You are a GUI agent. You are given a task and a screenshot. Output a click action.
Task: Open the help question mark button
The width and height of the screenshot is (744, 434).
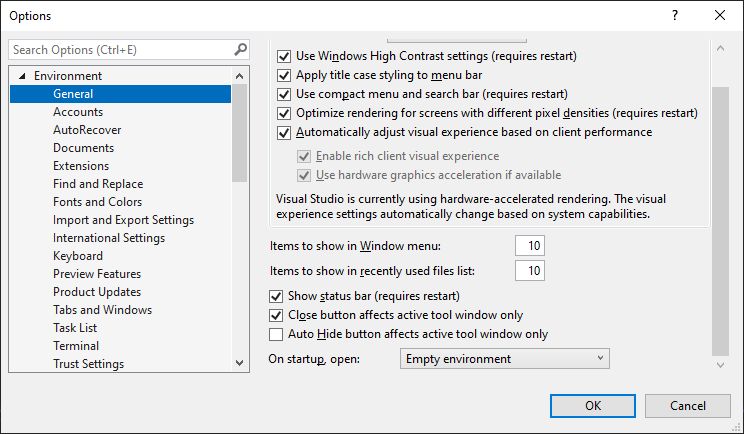pos(675,15)
